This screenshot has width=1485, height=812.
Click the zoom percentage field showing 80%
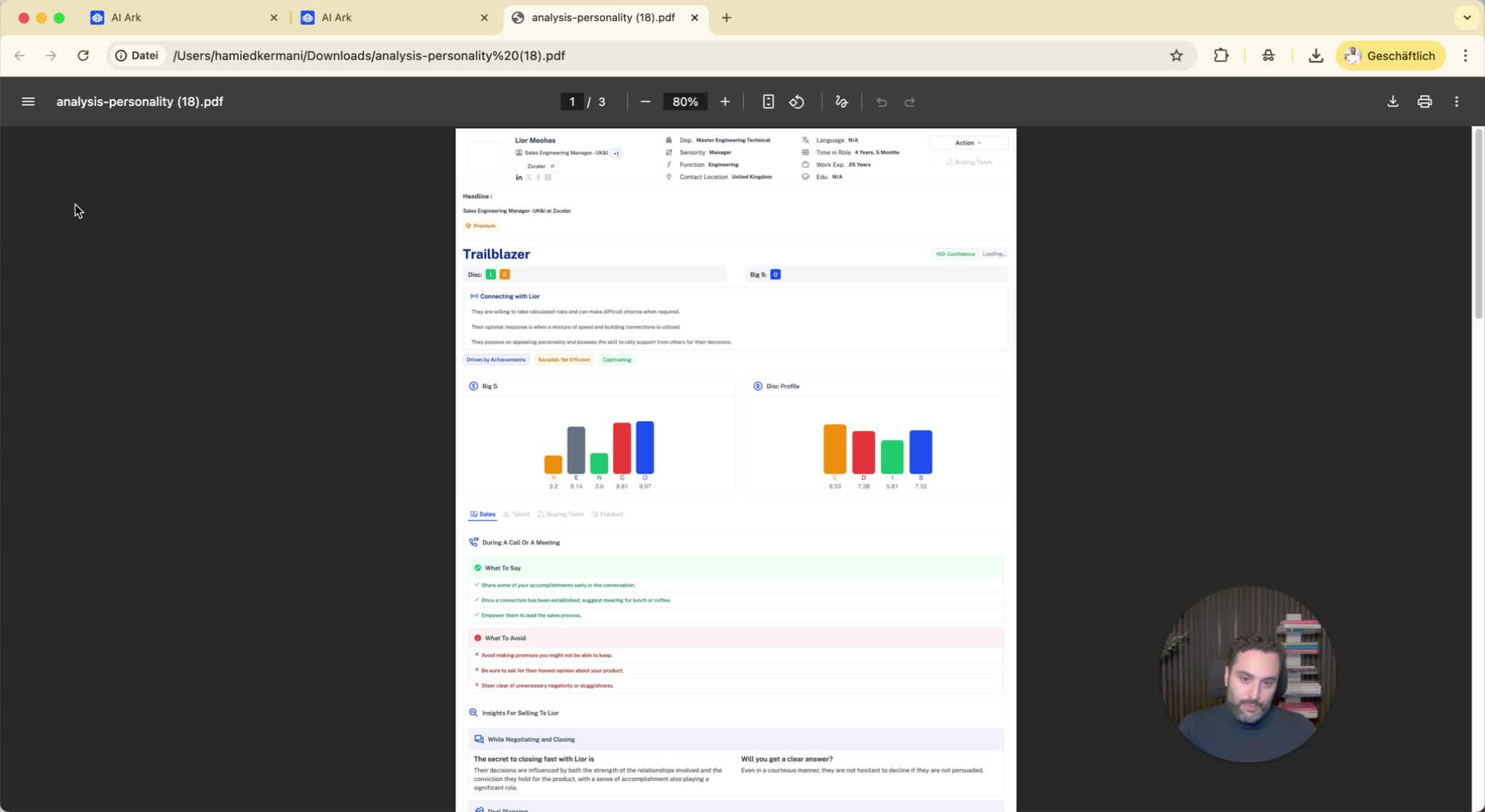click(x=685, y=101)
